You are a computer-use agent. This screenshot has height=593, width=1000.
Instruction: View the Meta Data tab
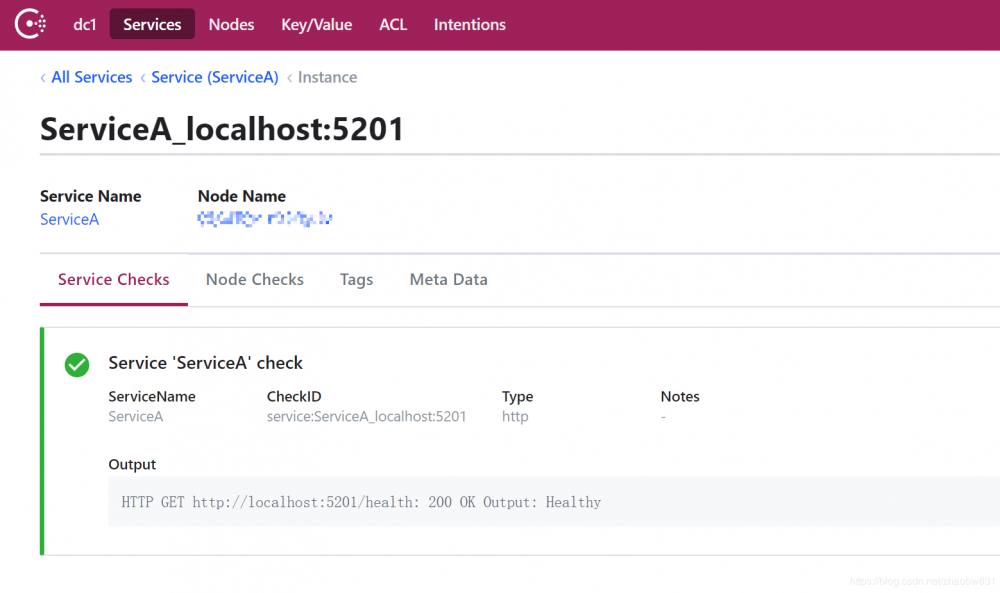tap(448, 280)
